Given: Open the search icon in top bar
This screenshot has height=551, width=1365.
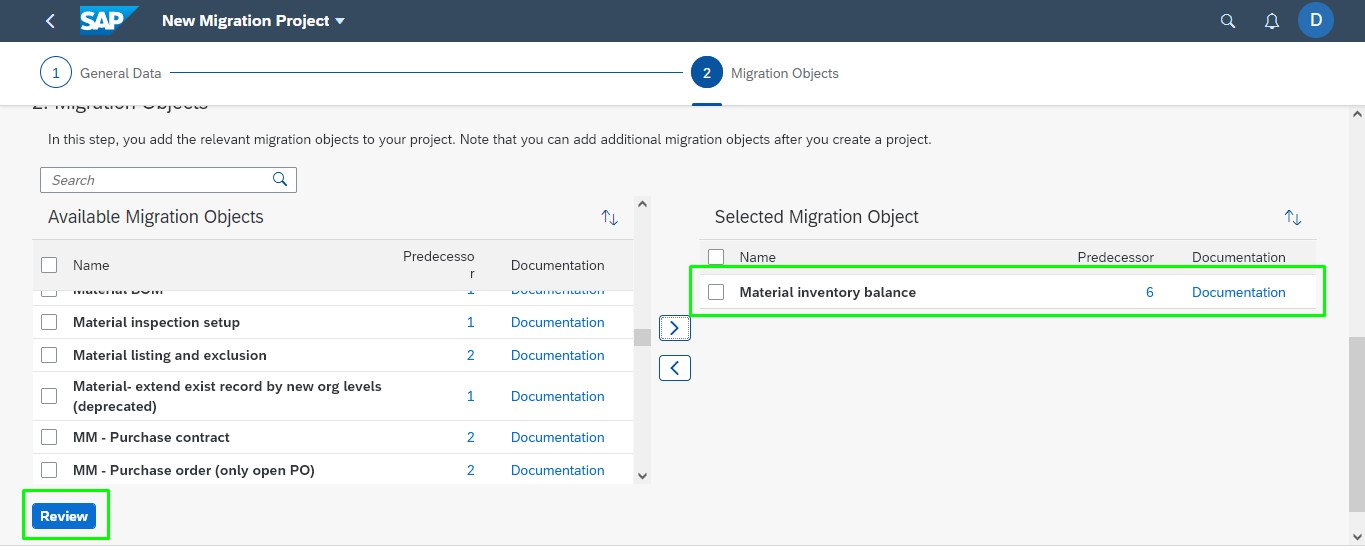Looking at the screenshot, I should 1228,21.
